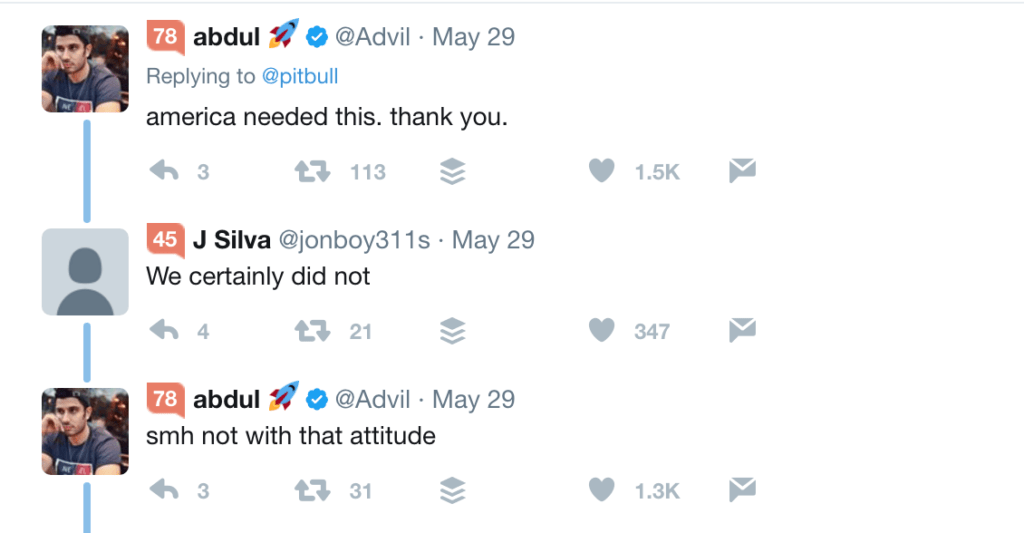Reply to "smh not with that attitude"

164,490
